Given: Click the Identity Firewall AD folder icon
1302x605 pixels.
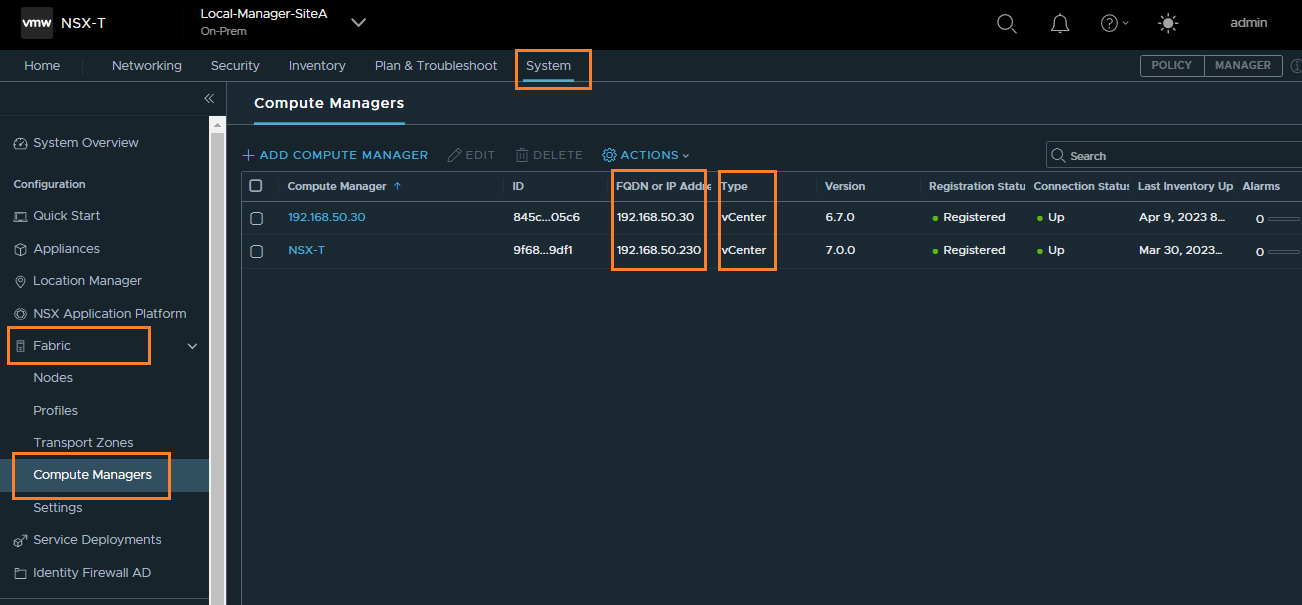Looking at the screenshot, I should [20, 574].
